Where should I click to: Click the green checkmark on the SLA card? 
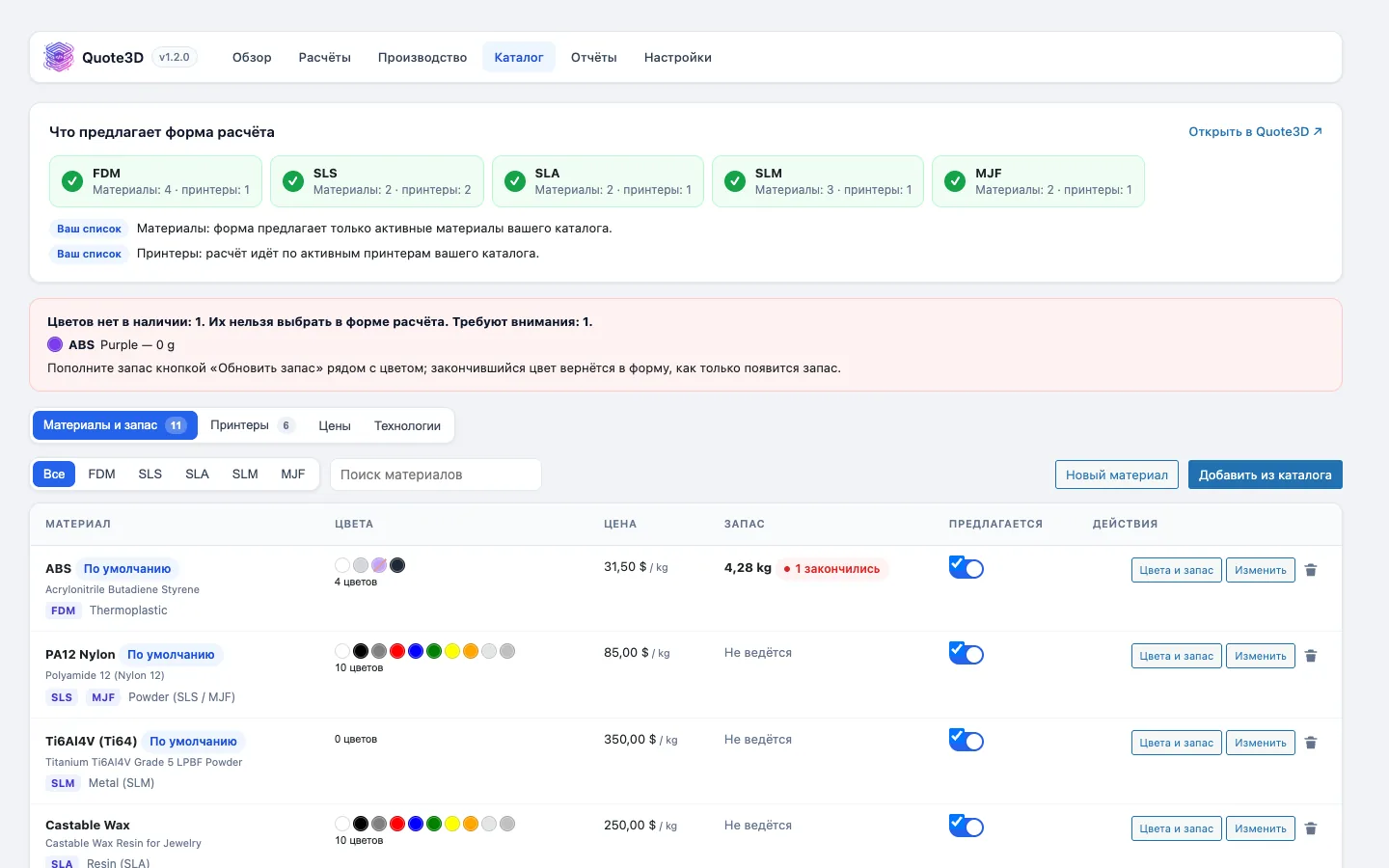point(515,181)
